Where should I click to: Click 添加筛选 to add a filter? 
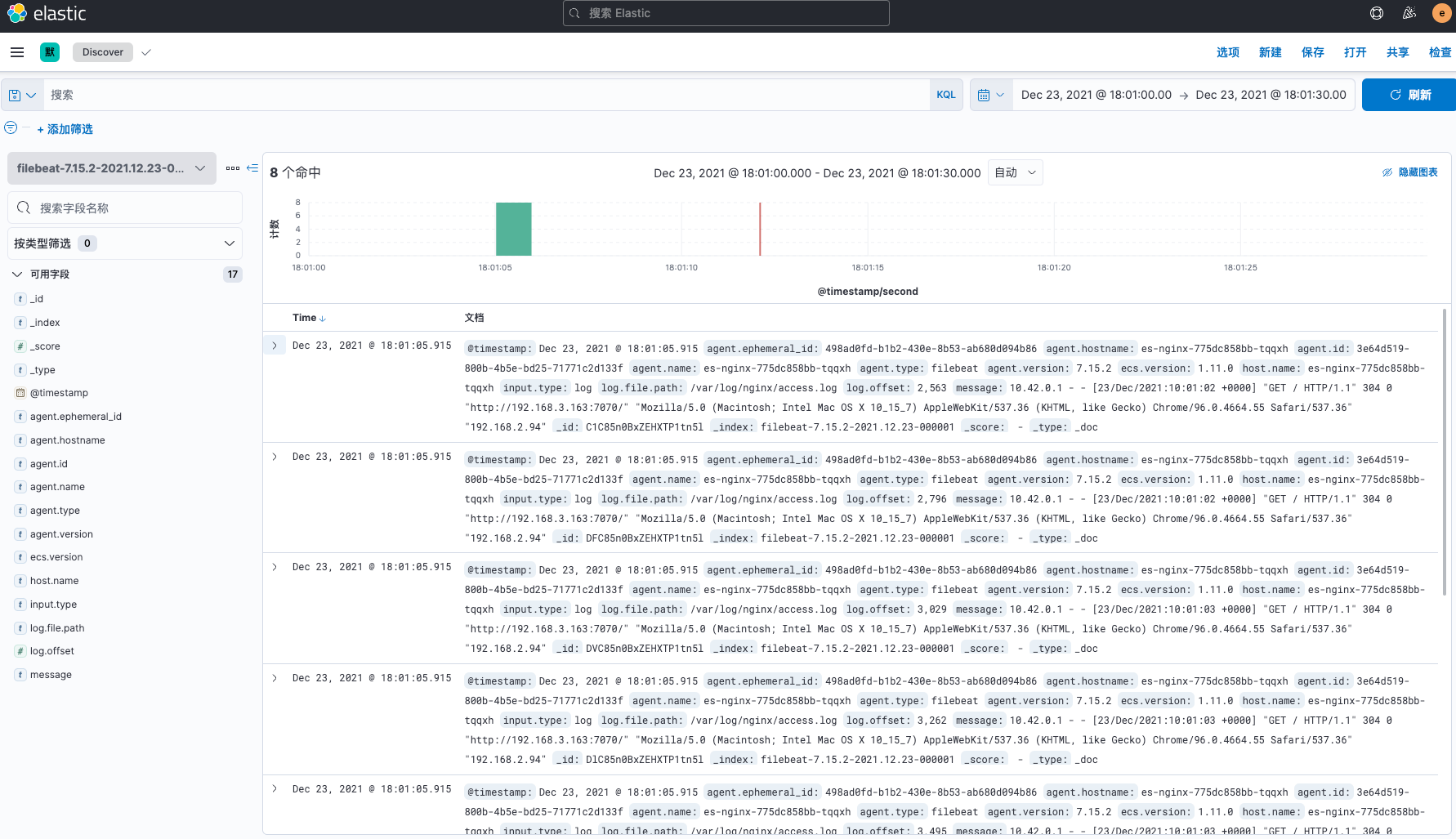(x=65, y=129)
